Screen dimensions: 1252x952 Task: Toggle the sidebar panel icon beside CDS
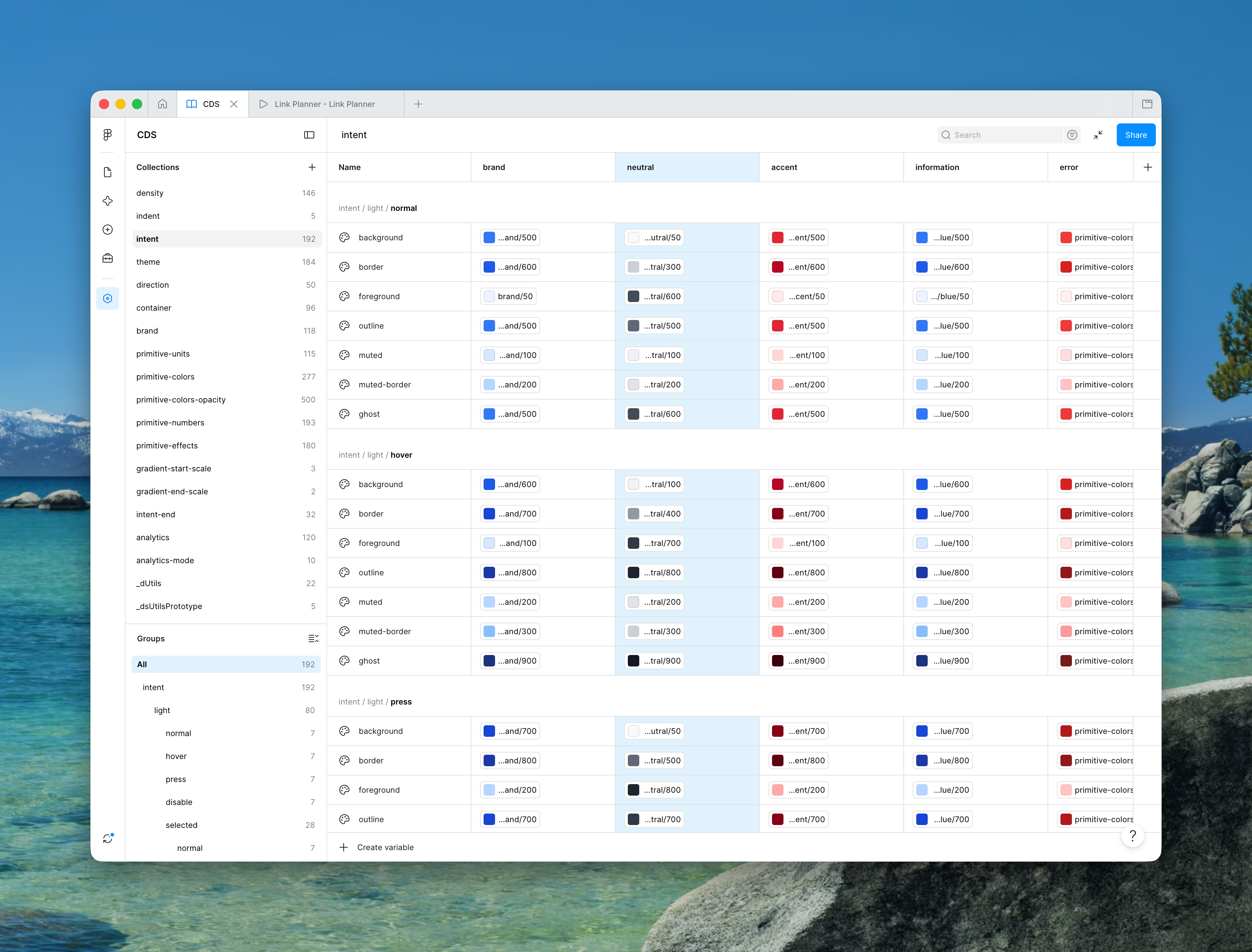(309, 135)
